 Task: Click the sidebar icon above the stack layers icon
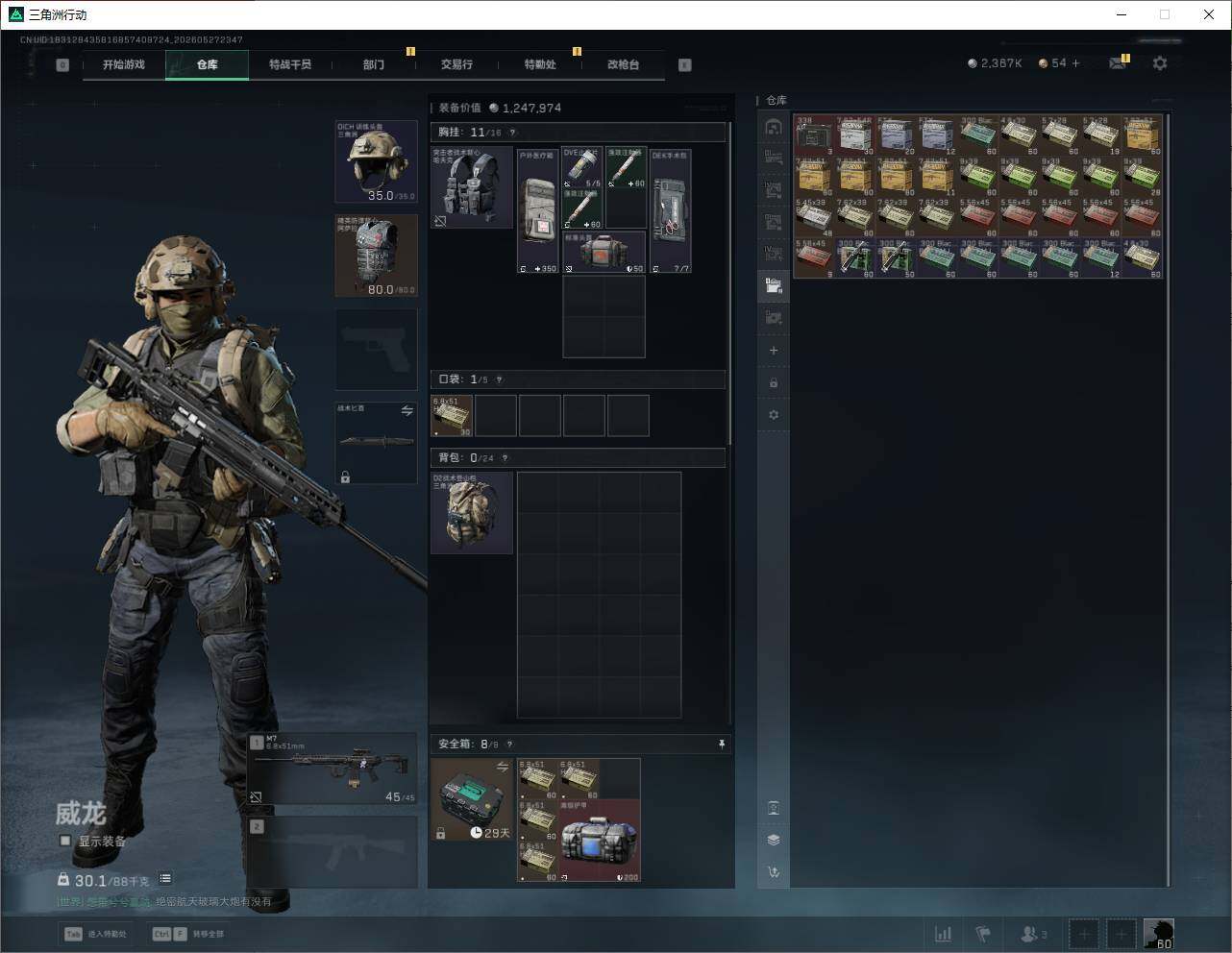[774, 807]
